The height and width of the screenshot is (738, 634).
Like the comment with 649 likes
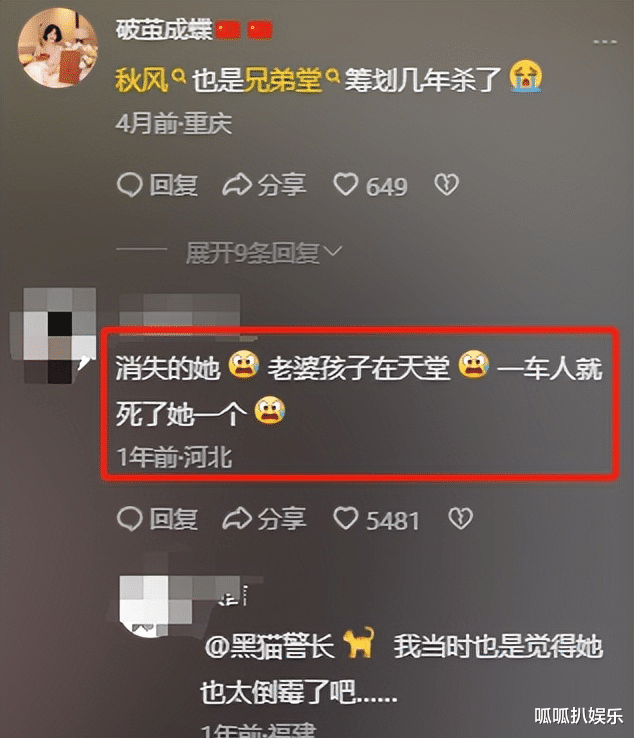pyautogui.click(x=370, y=185)
